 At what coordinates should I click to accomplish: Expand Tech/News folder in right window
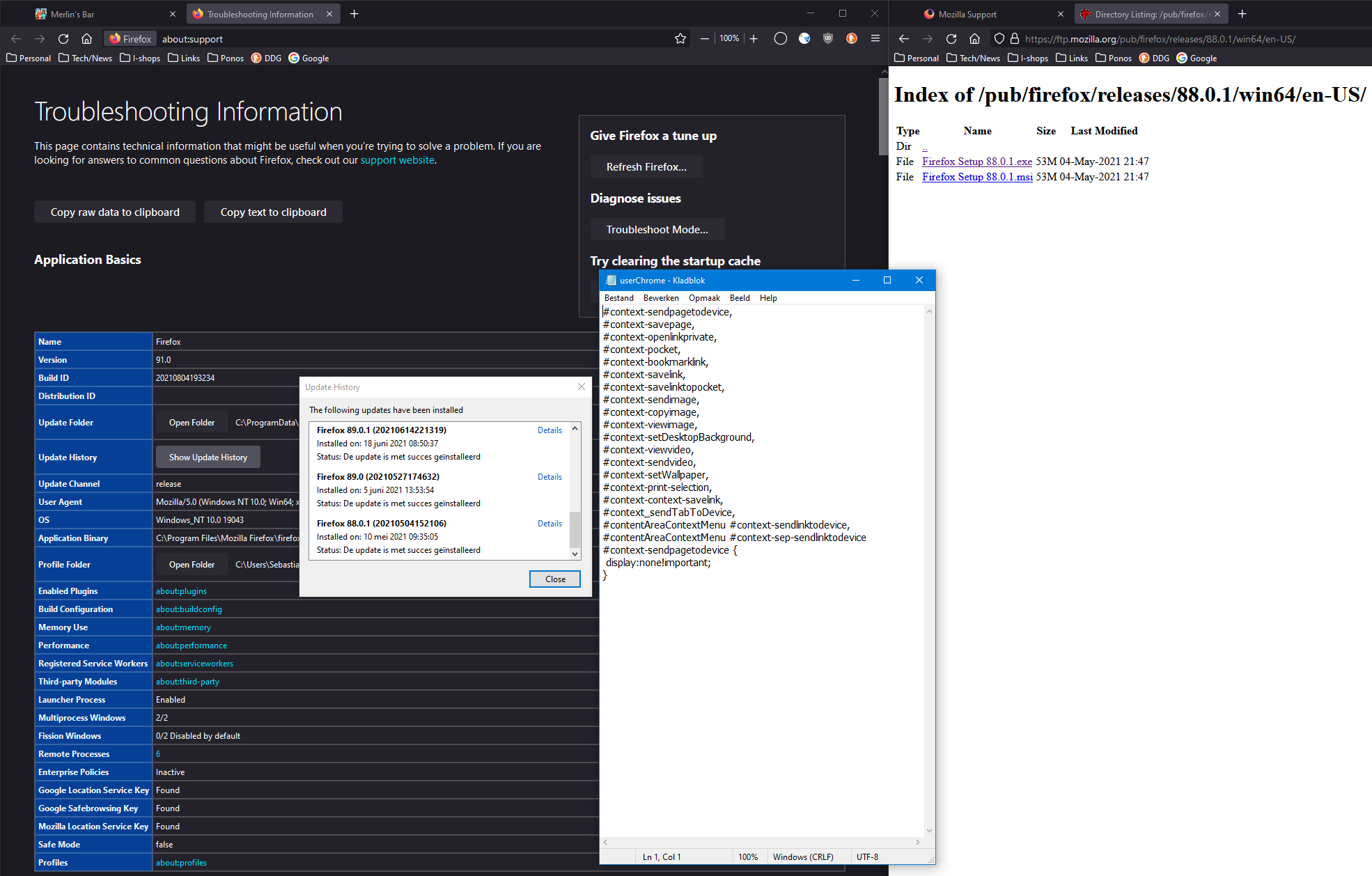pos(973,58)
